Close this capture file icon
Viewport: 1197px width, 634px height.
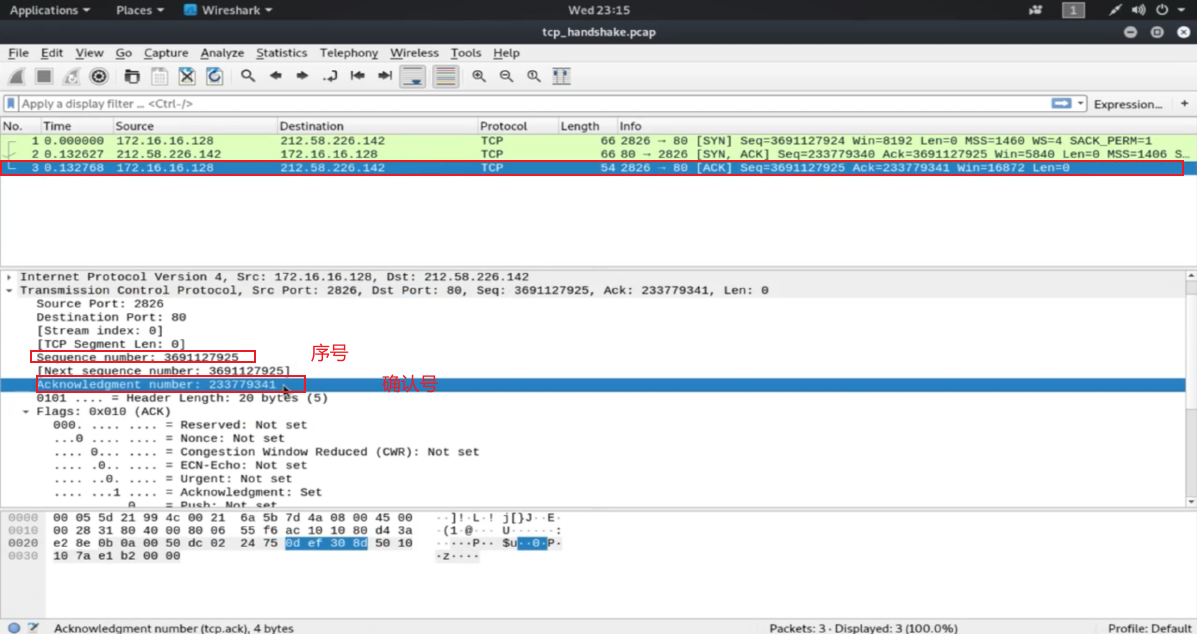point(187,76)
